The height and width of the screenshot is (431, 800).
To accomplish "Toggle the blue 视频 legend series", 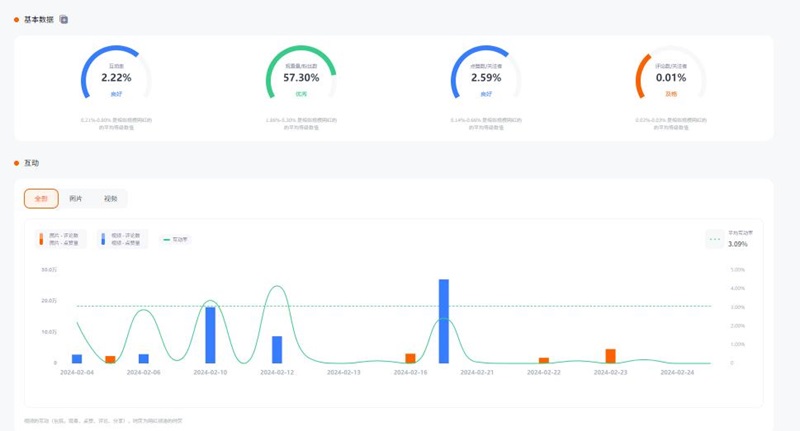I will (x=124, y=239).
